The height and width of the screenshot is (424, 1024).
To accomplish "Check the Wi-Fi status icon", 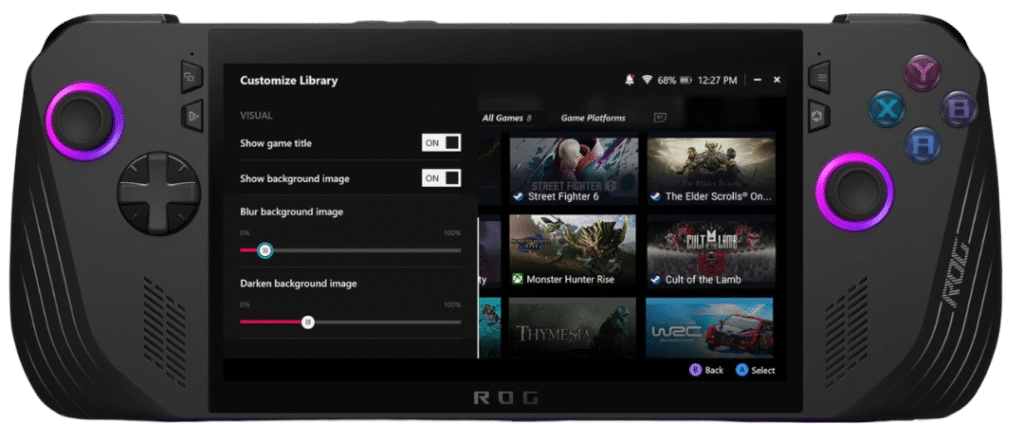I will pyautogui.click(x=647, y=80).
